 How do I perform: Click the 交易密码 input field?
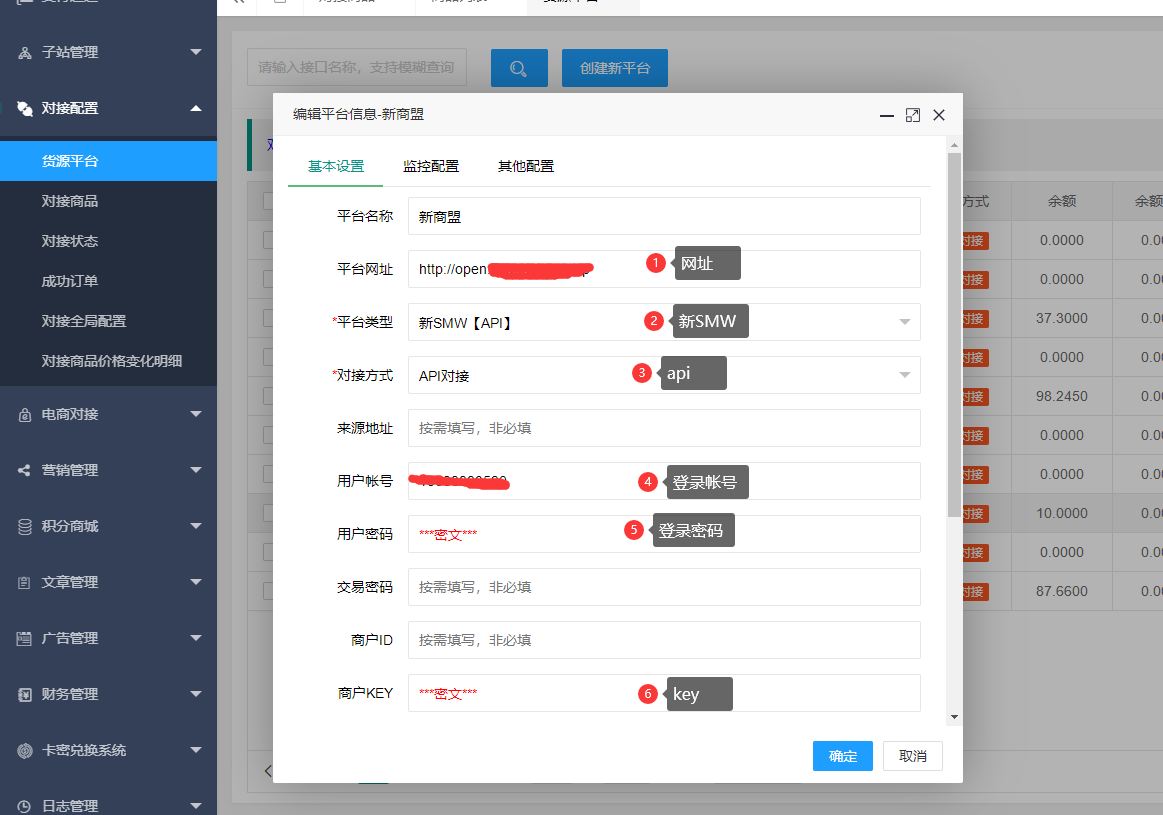coord(664,587)
